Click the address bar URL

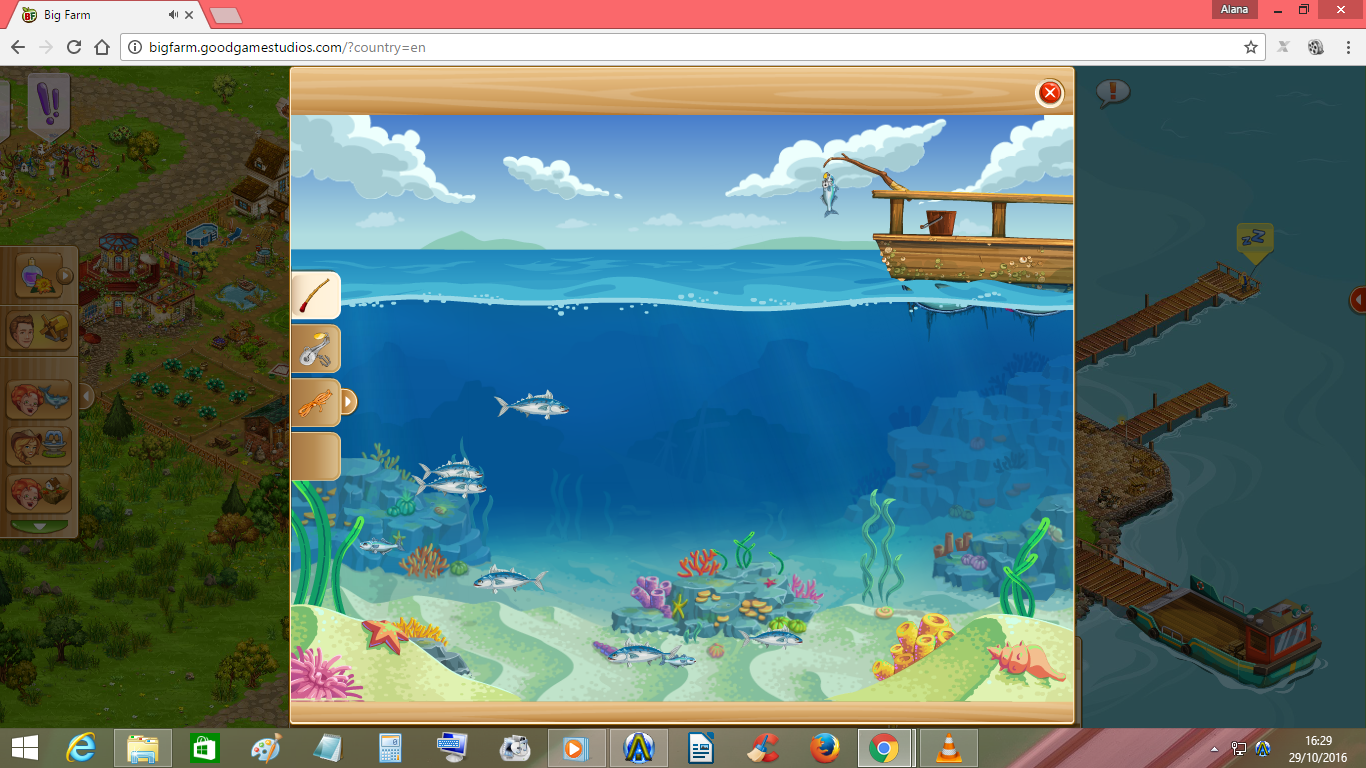288,47
